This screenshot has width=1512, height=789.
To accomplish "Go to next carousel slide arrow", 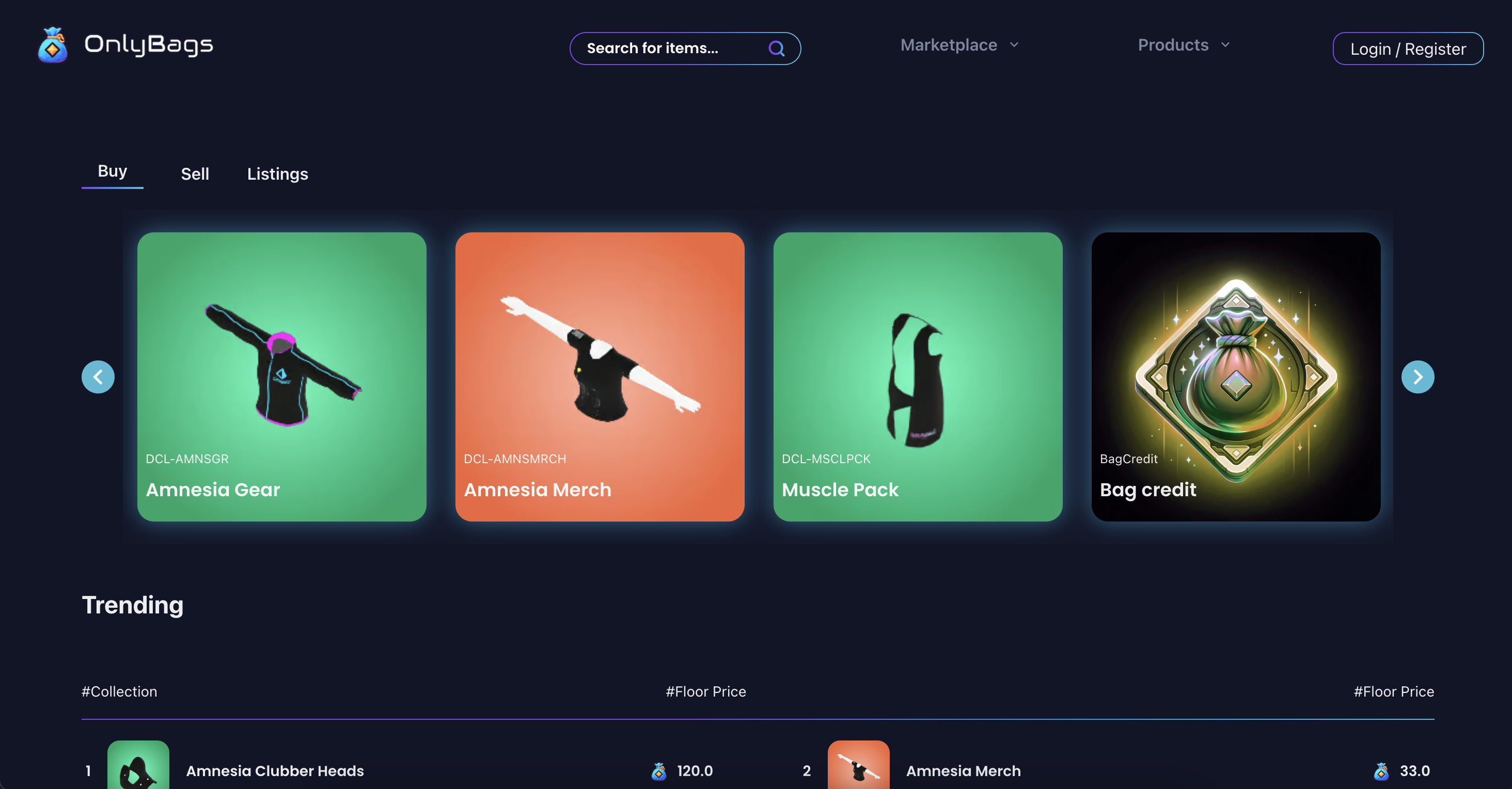I will click(1417, 377).
